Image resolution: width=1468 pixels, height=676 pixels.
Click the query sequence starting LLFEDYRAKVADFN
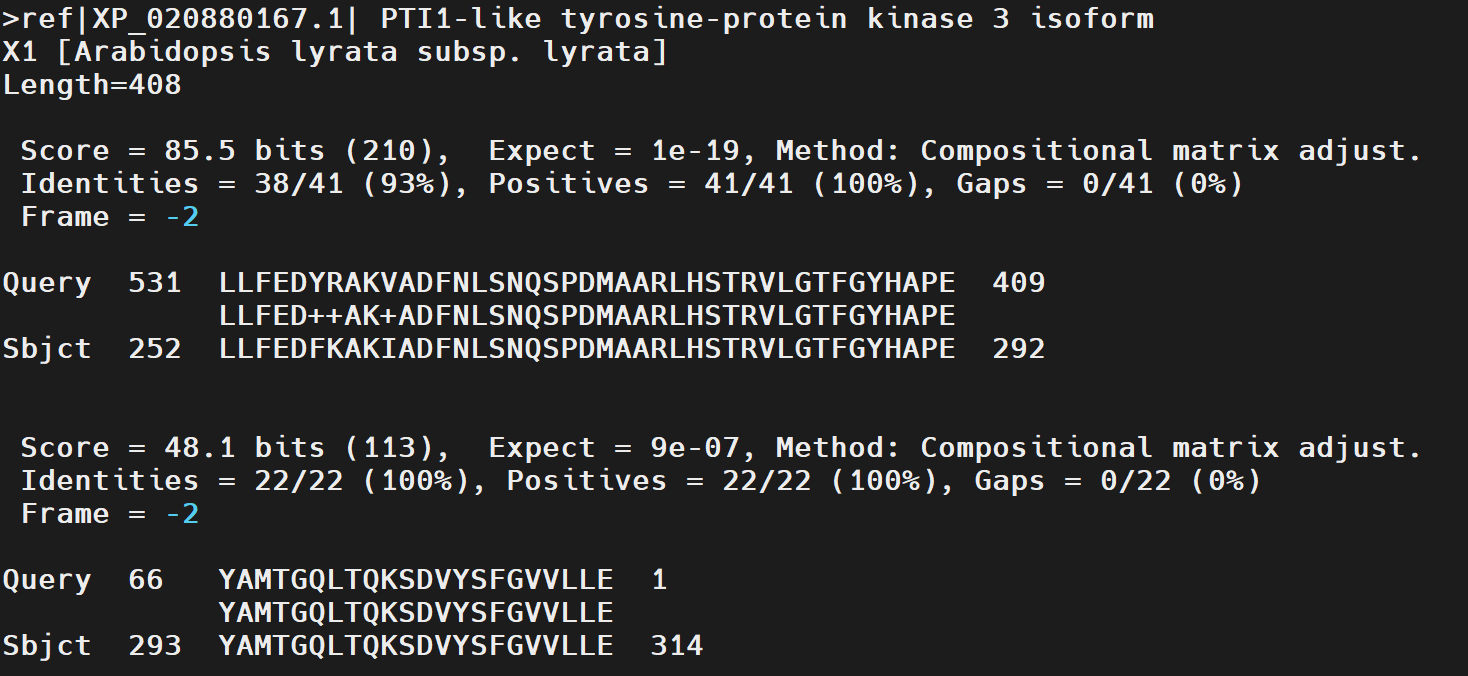pos(586,283)
